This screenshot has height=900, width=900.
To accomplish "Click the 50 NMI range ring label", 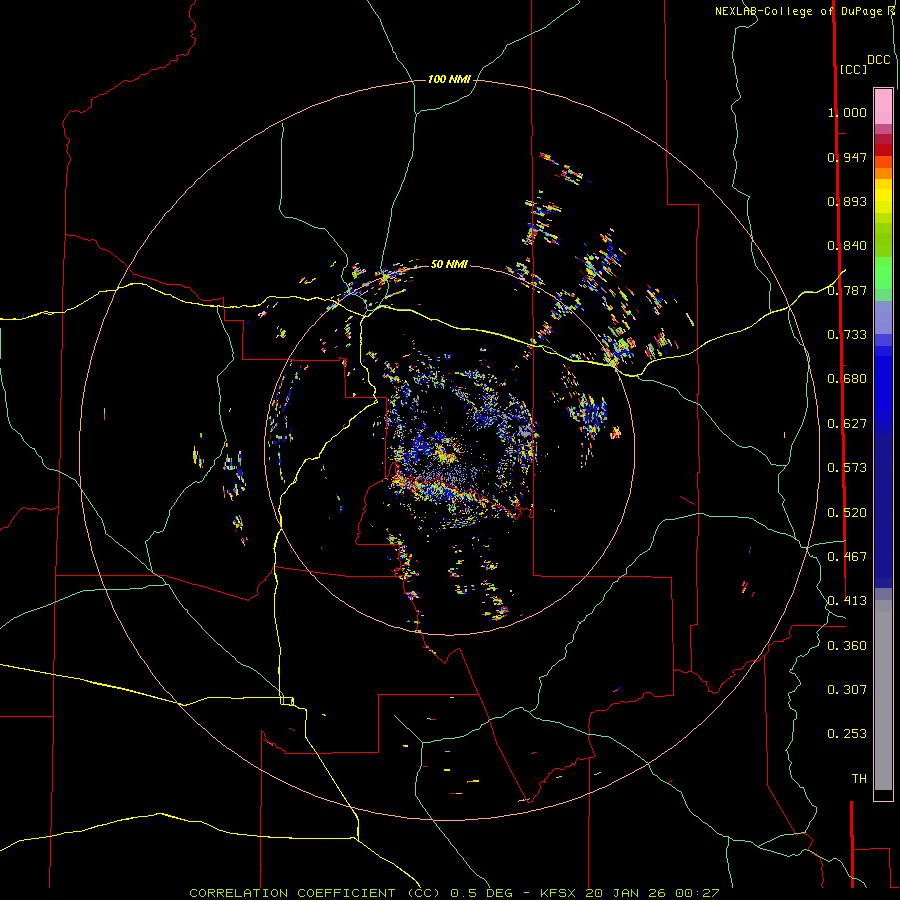I will pyautogui.click(x=449, y=264).
